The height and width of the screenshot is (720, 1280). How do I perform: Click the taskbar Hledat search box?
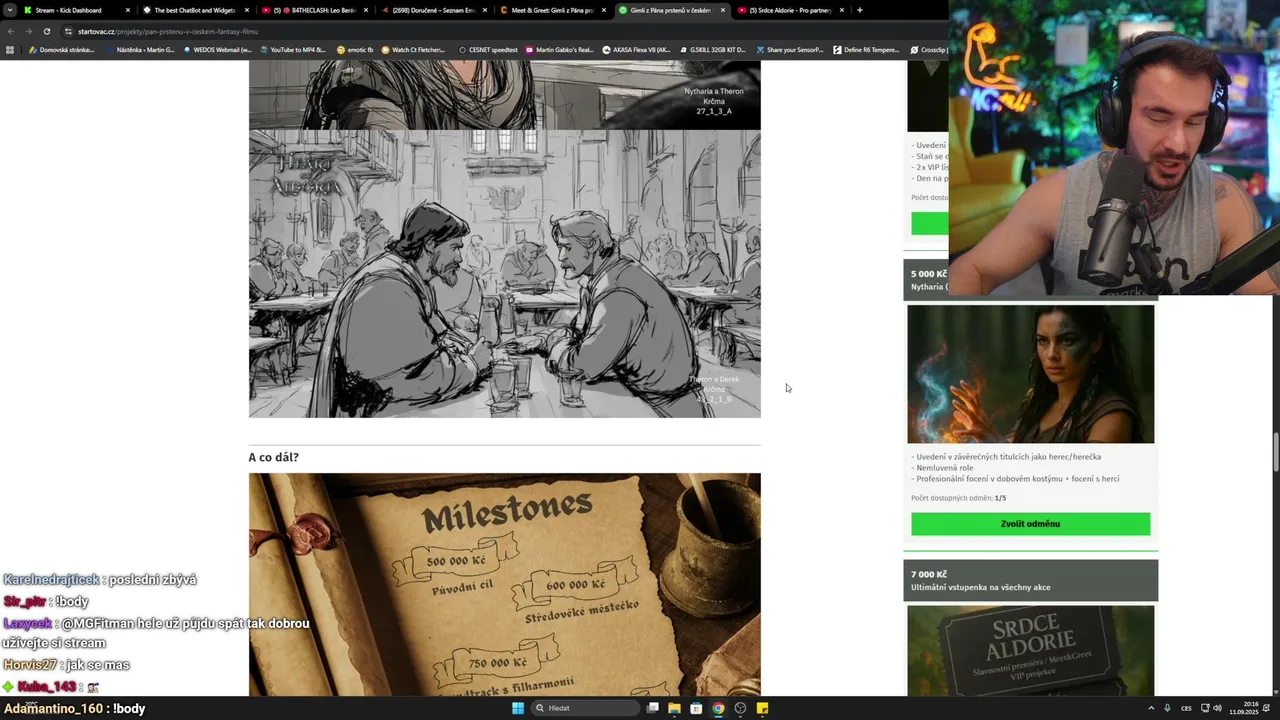584,708
